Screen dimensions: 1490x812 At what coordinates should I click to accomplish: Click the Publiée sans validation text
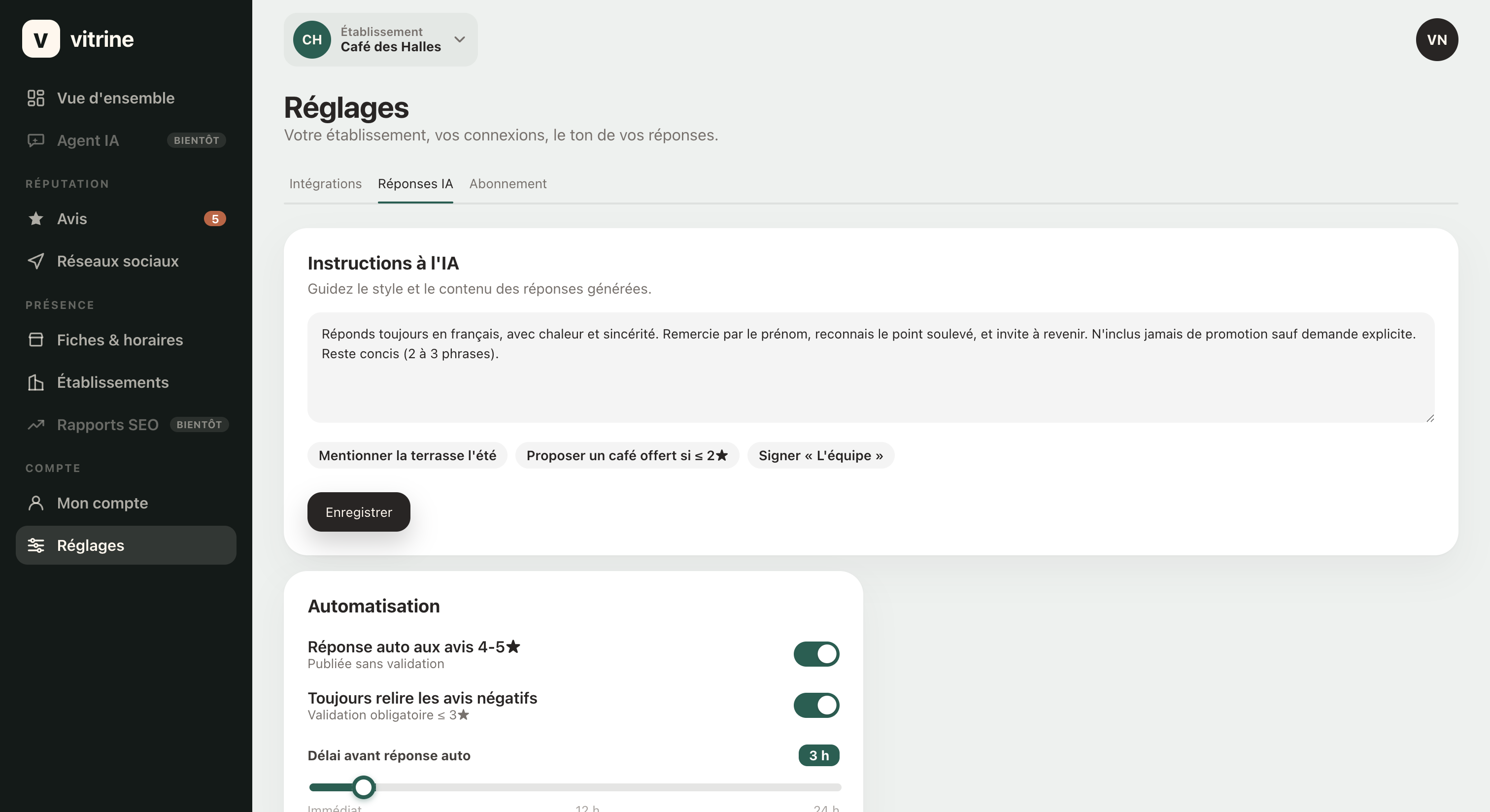(376, 664)
